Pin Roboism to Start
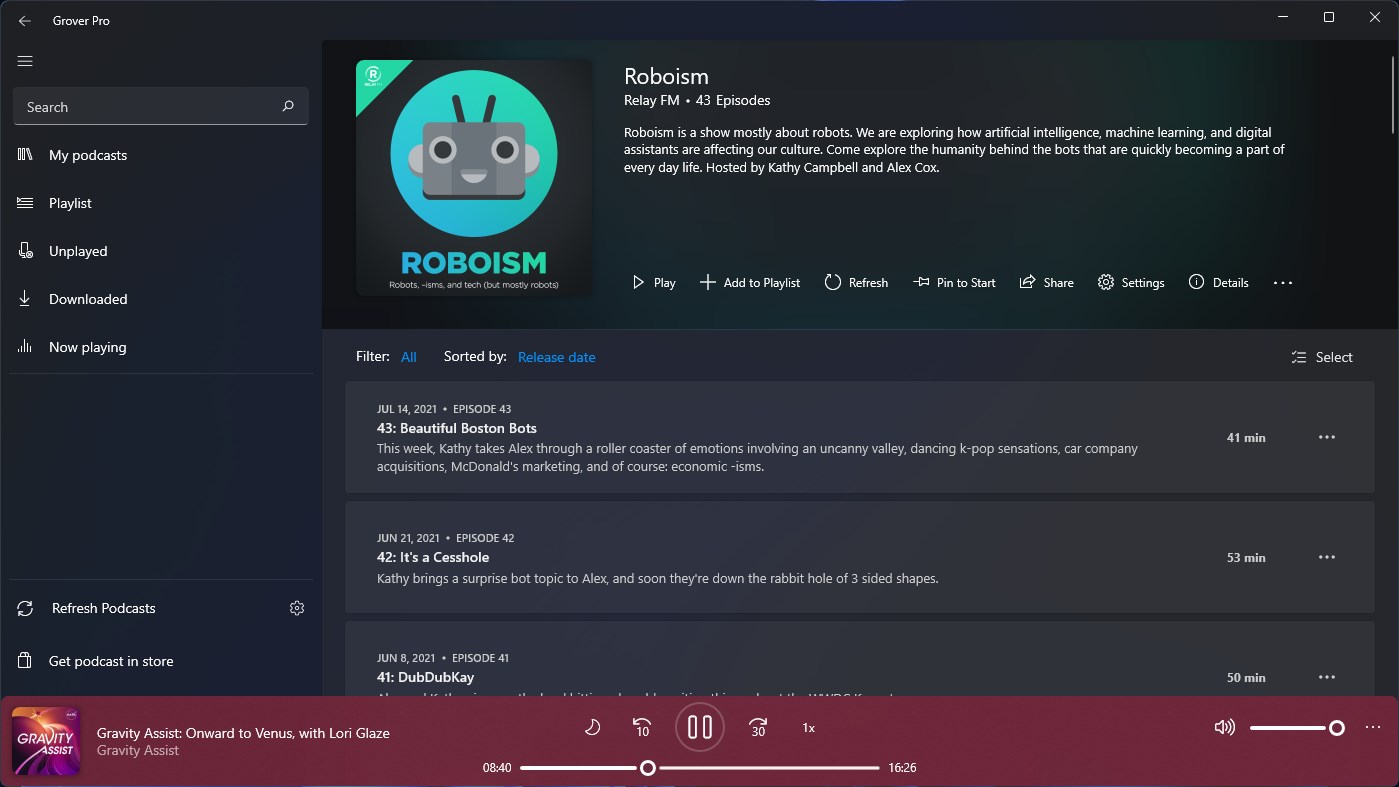This screenshot has width=1399, height=787. pos(954,282)
